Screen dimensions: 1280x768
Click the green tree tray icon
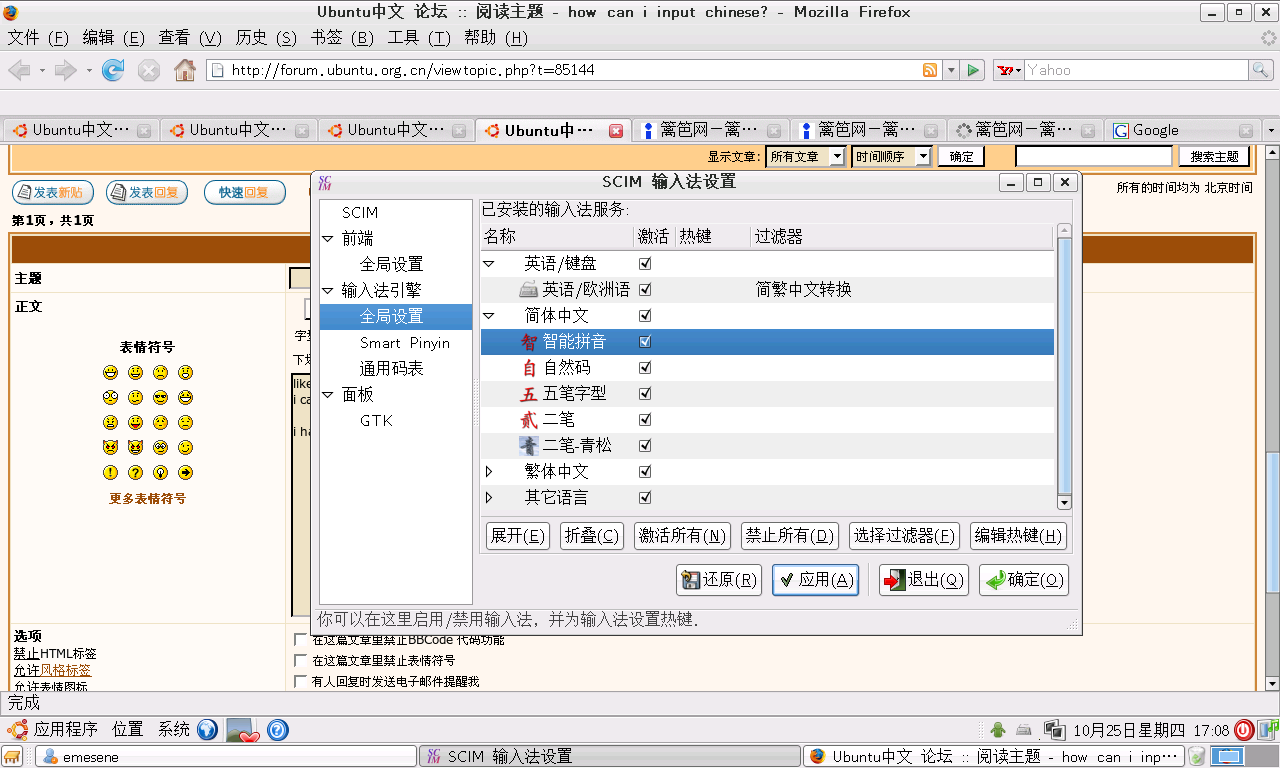(x=997, y=730)
